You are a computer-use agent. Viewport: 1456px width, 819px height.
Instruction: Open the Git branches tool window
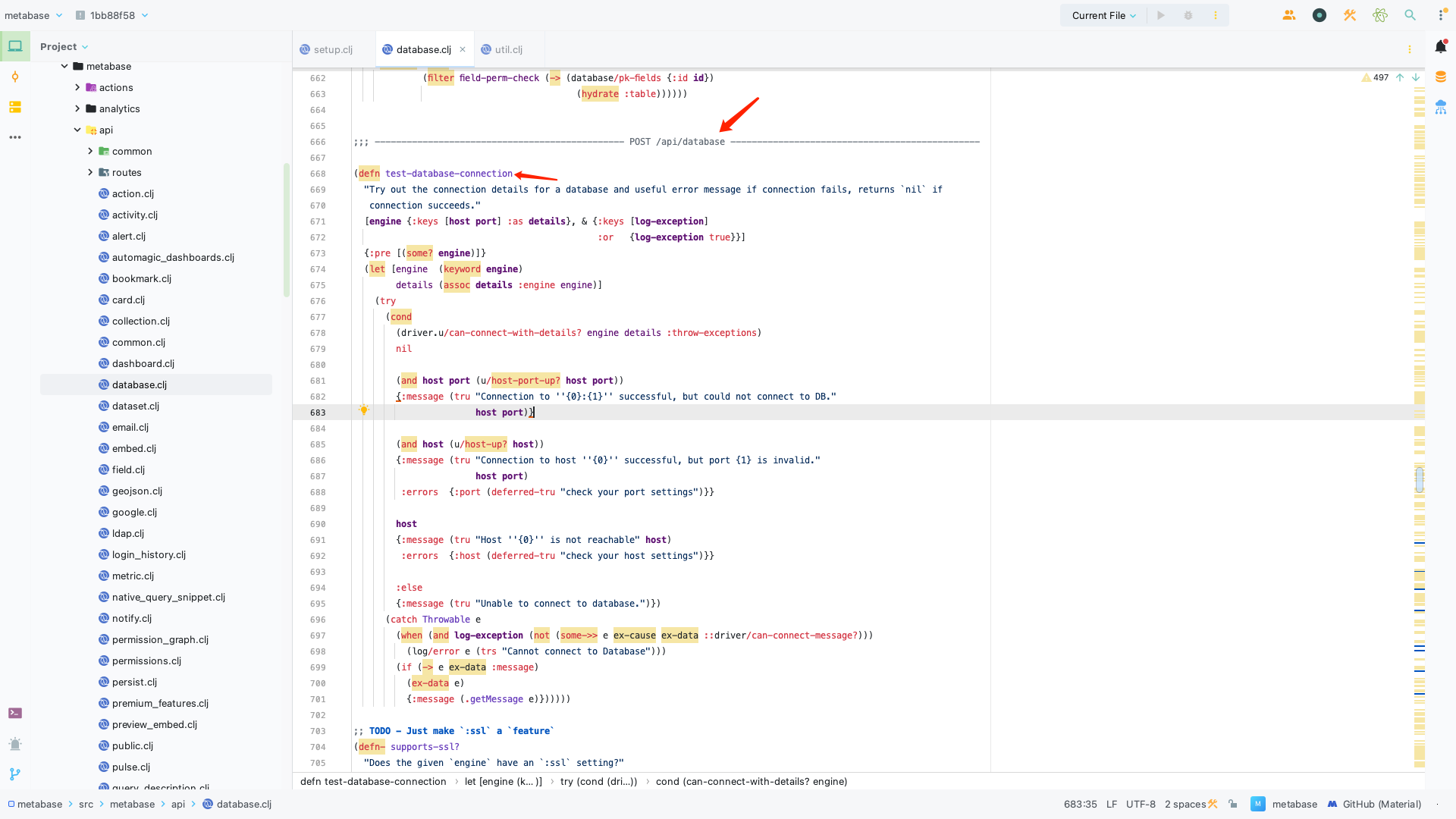click(15, 774)
